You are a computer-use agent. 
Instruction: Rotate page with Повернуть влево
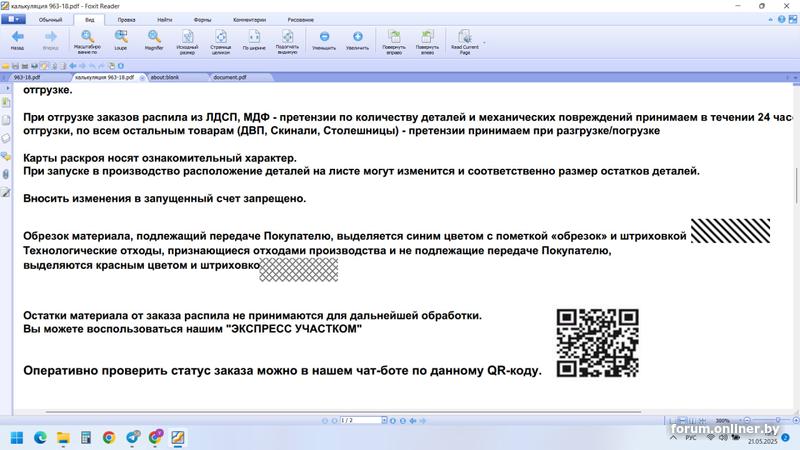coord(427,41)
